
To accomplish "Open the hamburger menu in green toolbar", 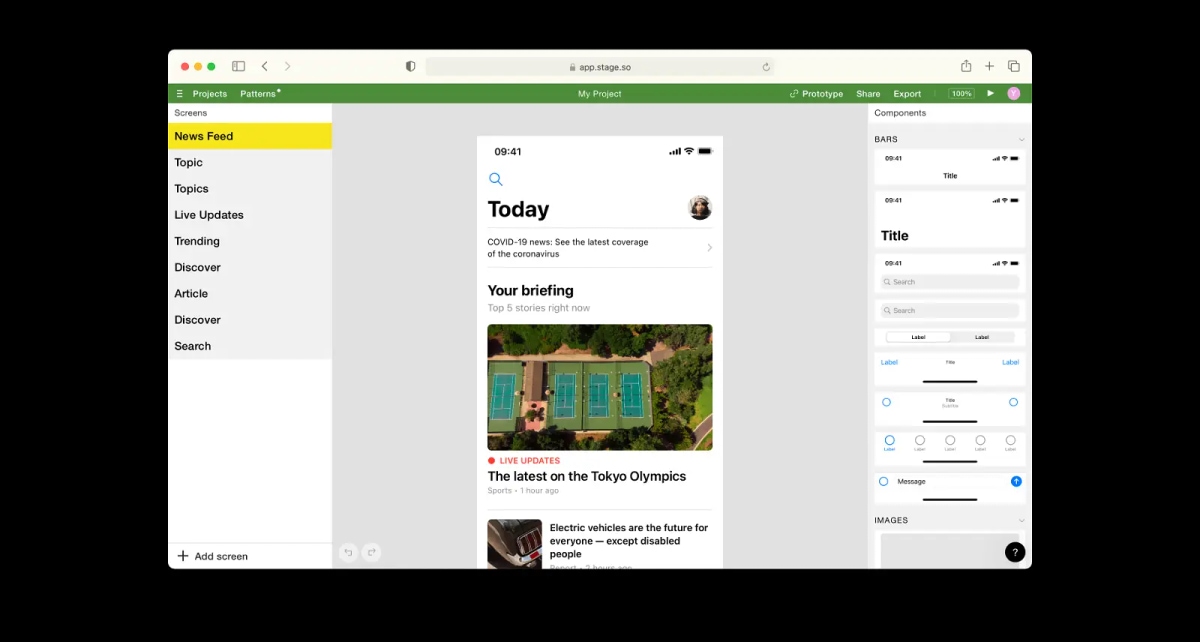I will (x=180, y=93).
